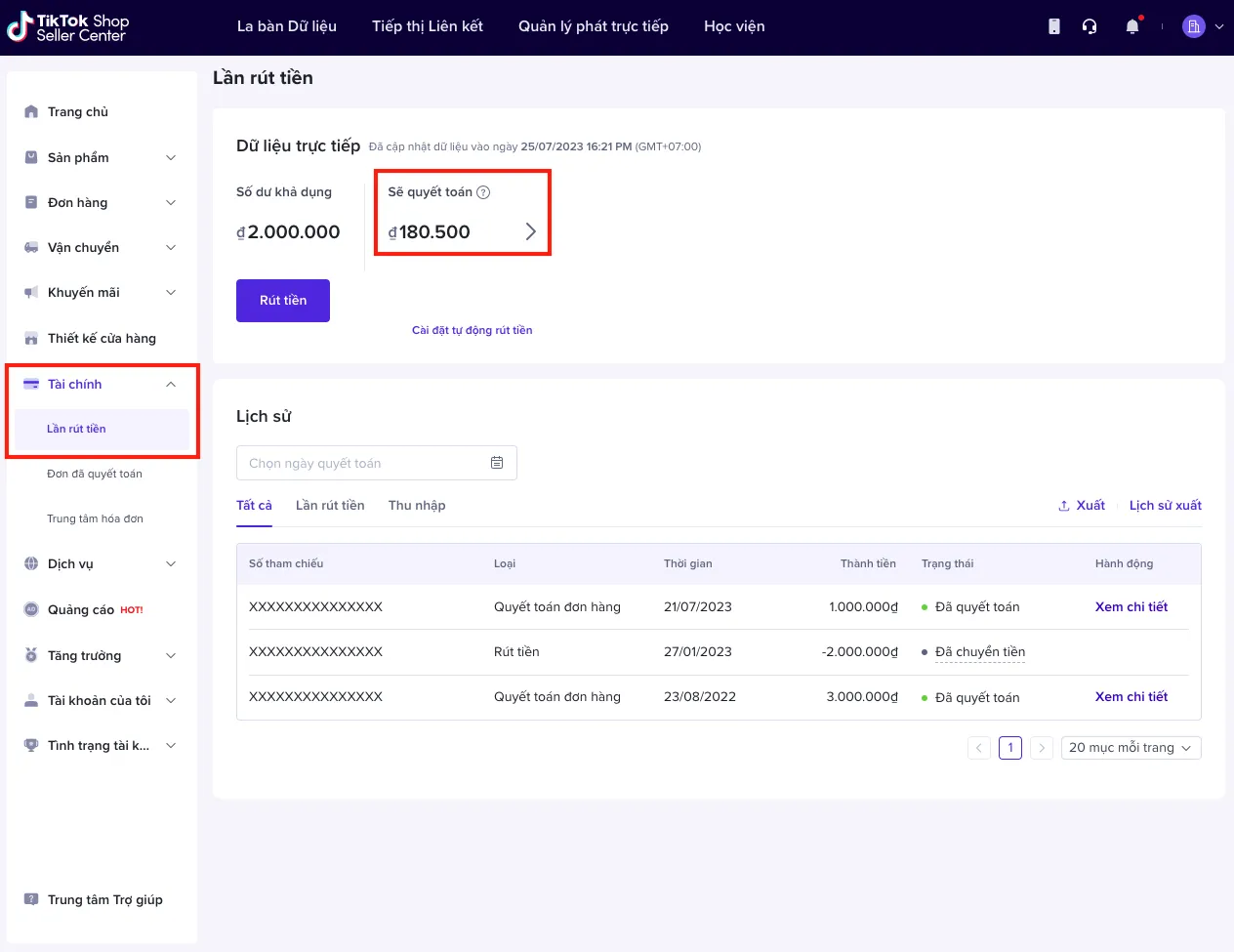Click the Rút tiền button

point(283,301)
